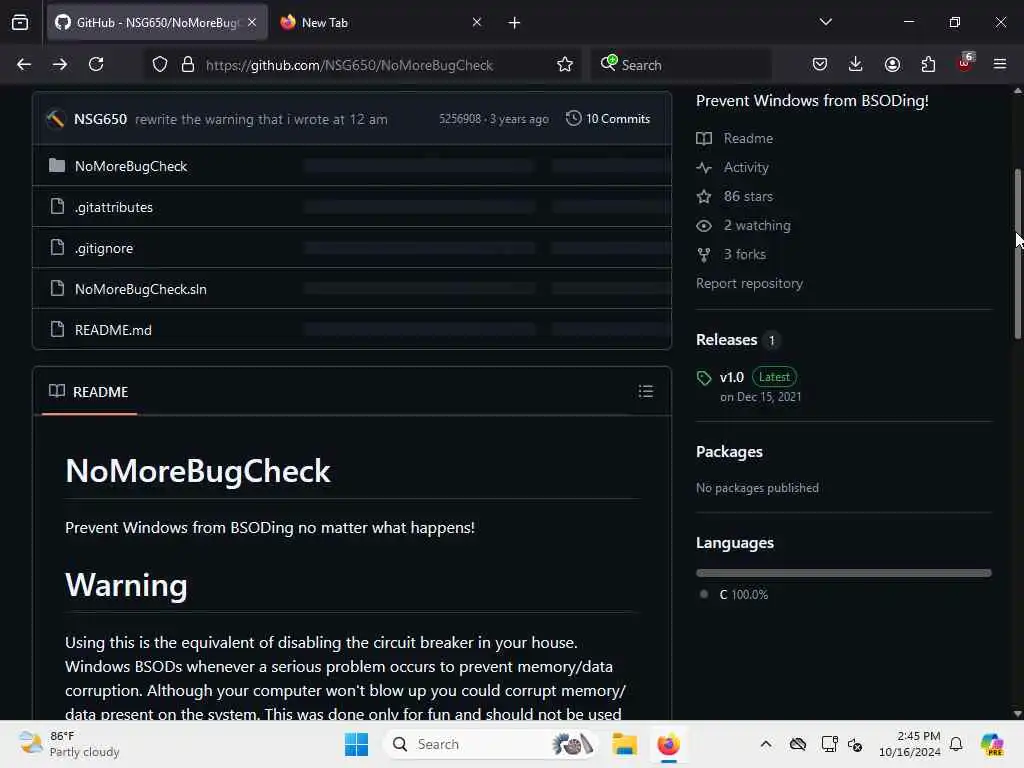Save page to Pocket icon
1024x768 pixels.
820,64
